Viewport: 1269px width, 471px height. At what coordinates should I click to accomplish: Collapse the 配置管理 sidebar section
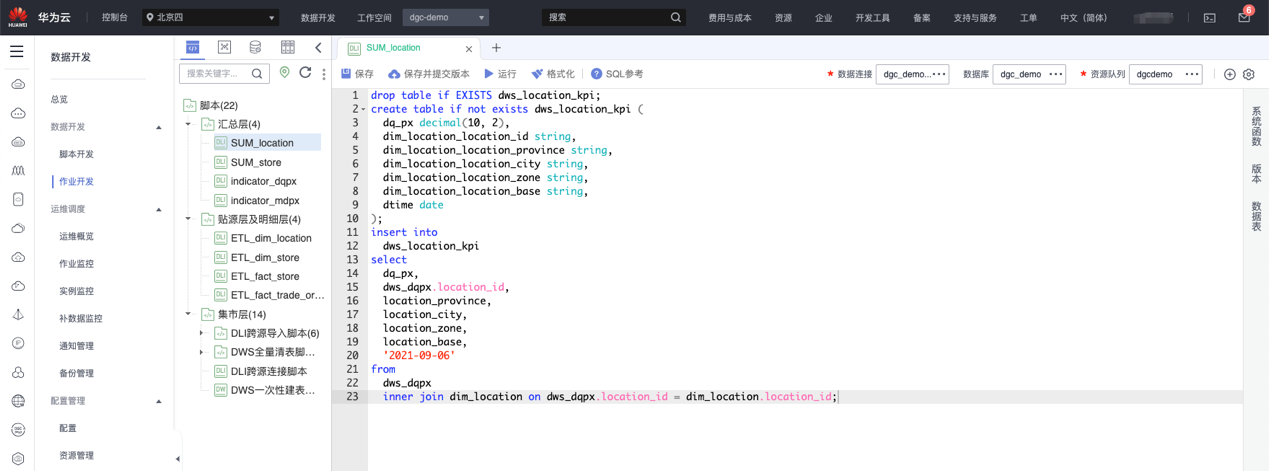[x=159, y=401]
